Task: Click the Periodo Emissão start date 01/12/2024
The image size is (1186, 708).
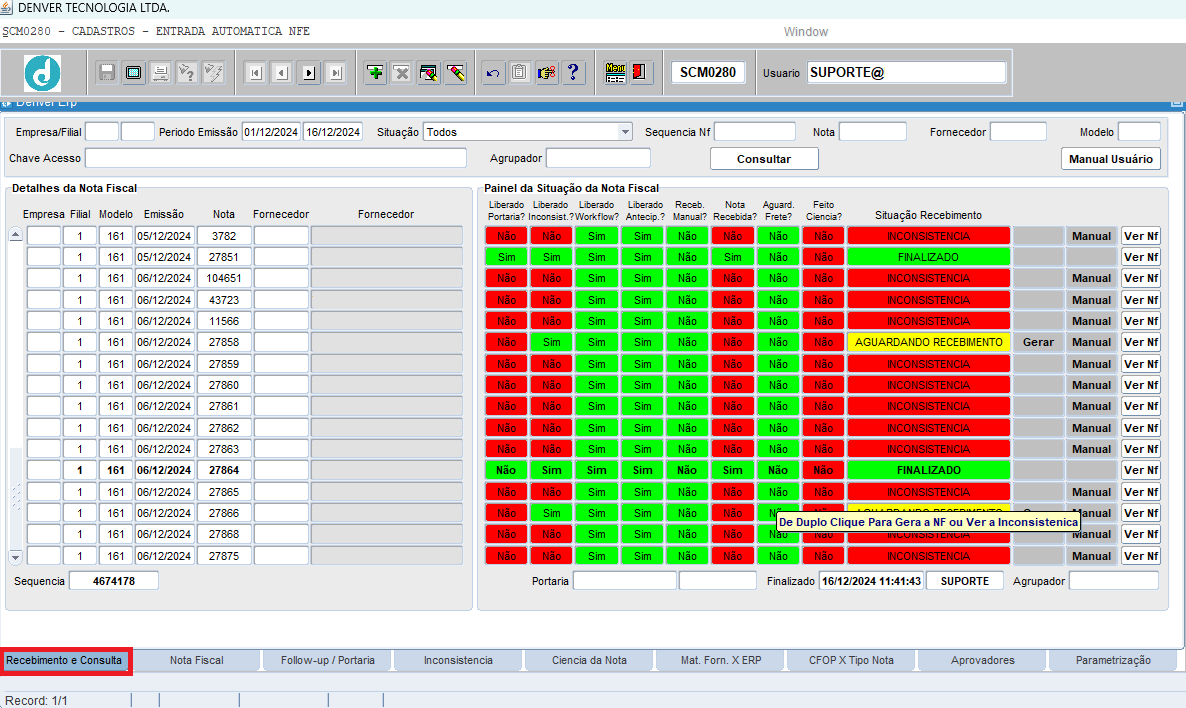Action: tap(271, 132)
